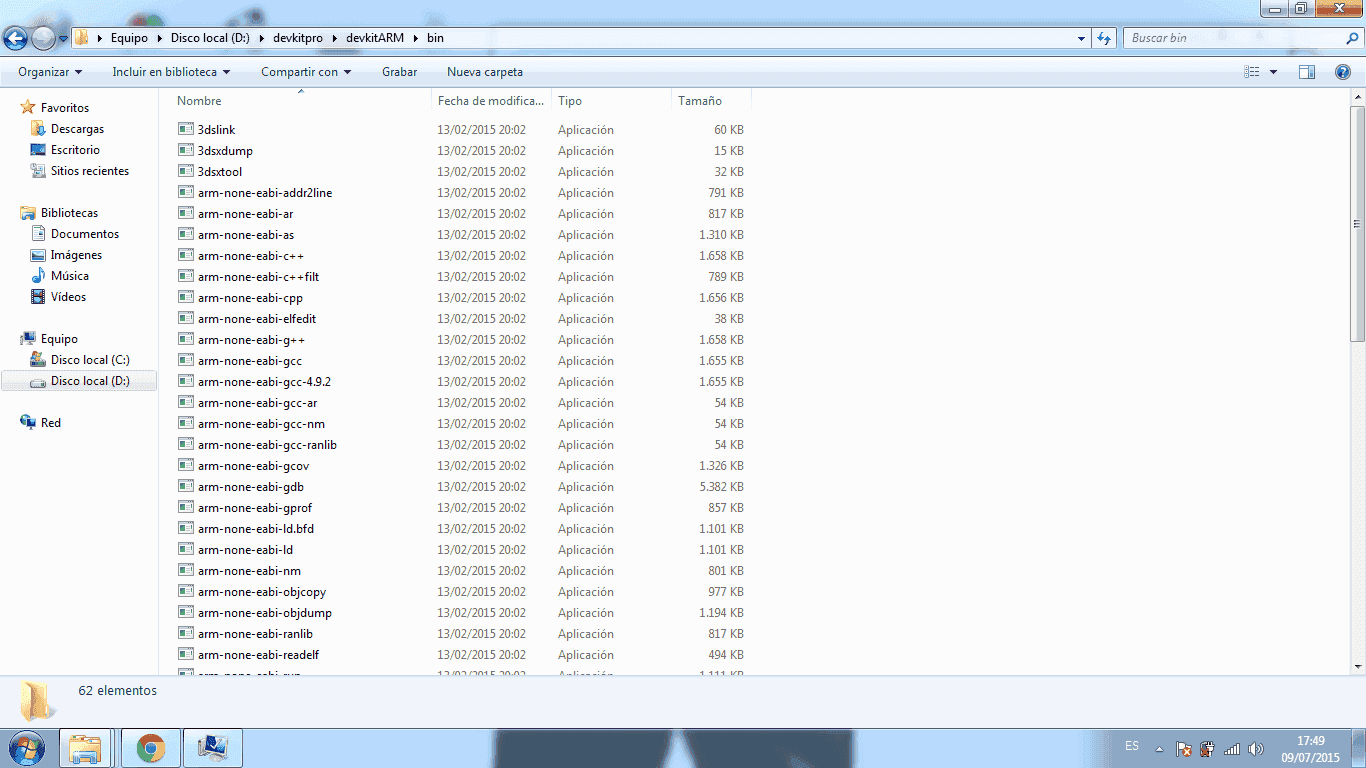Open Descargas in the sidebar

(77, 129)
